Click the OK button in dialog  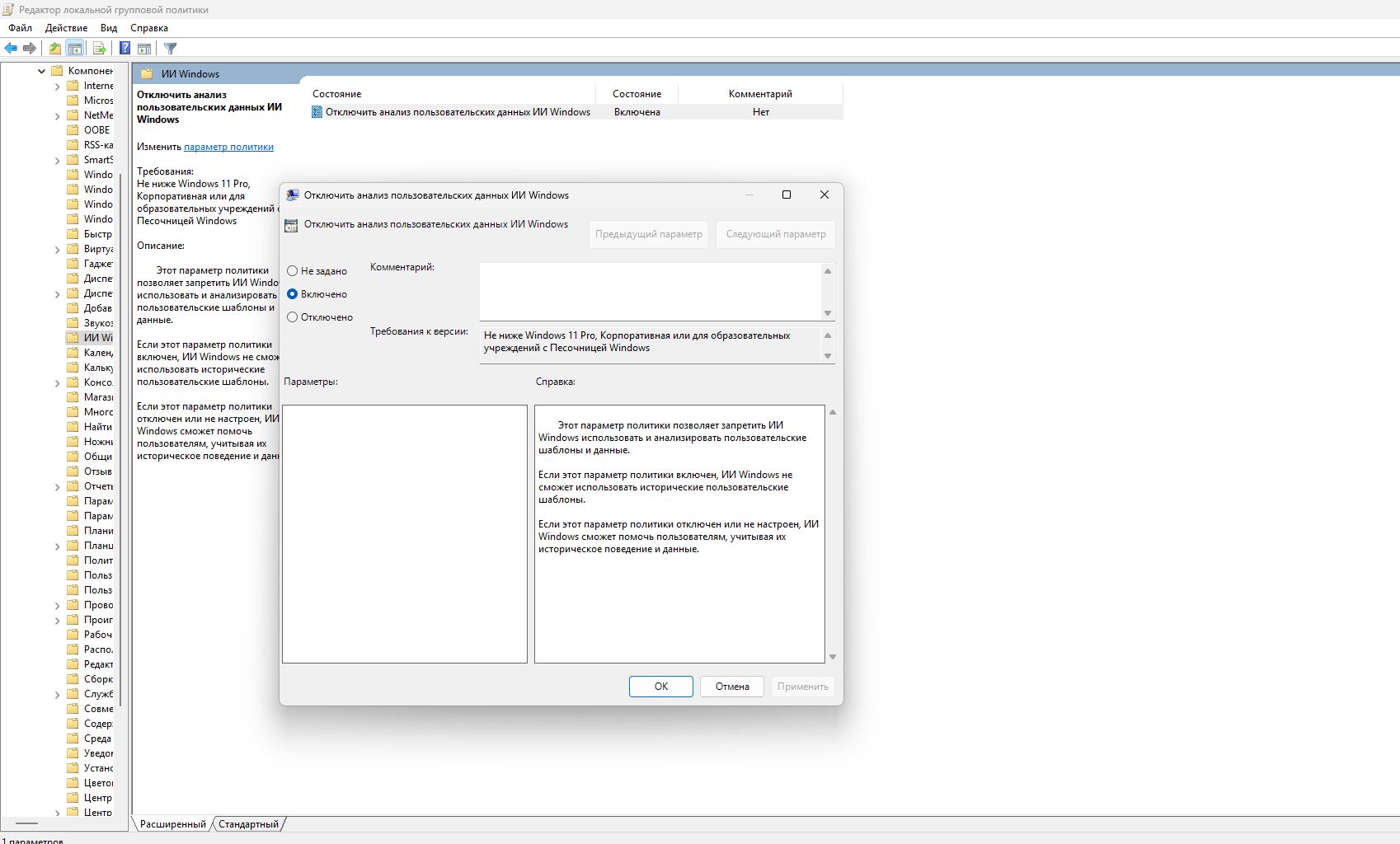tap(661, 687)
